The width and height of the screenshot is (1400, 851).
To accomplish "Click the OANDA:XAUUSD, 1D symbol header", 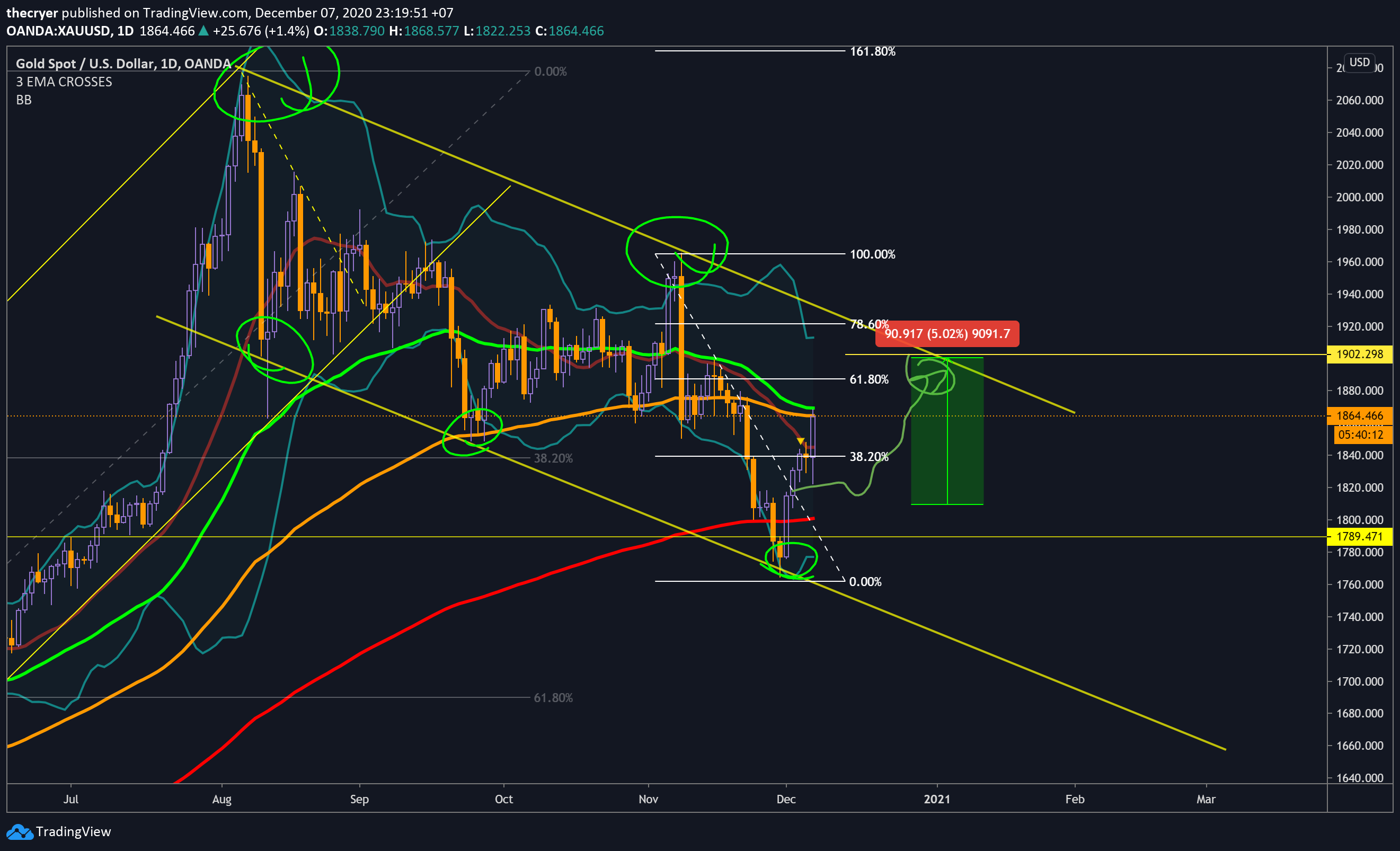I will tap(70, 31).
